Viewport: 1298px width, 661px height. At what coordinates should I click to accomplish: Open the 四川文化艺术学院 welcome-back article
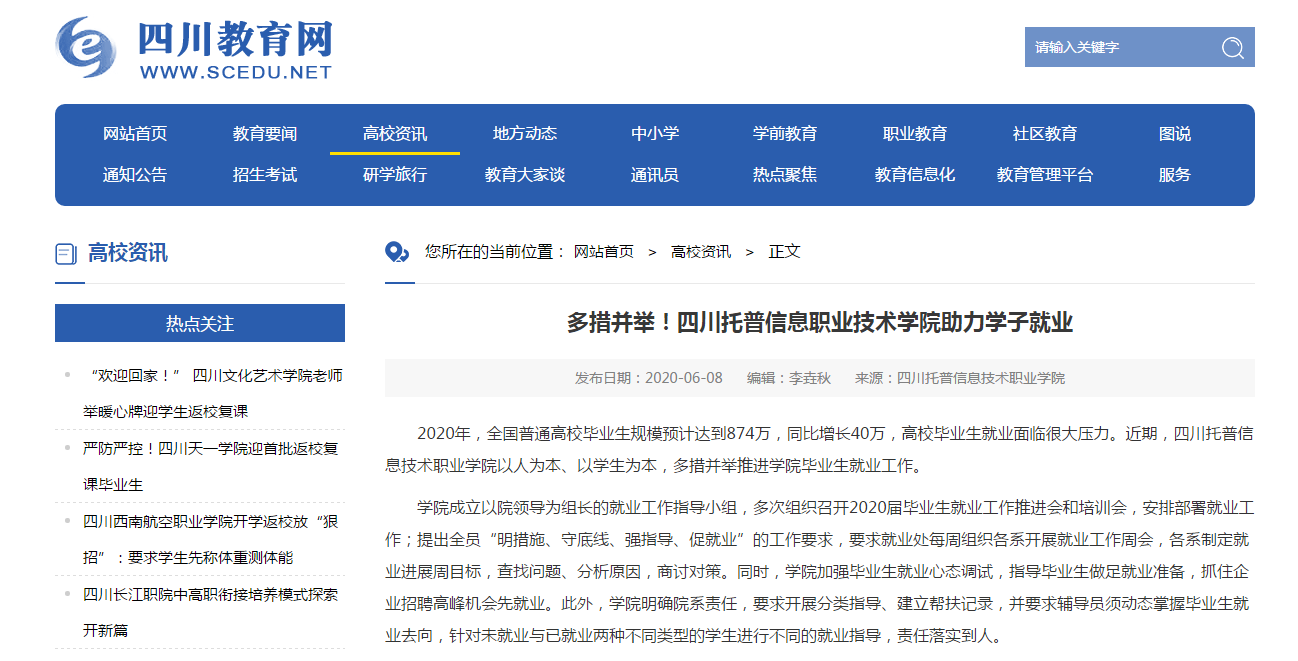tap(213, 376)
